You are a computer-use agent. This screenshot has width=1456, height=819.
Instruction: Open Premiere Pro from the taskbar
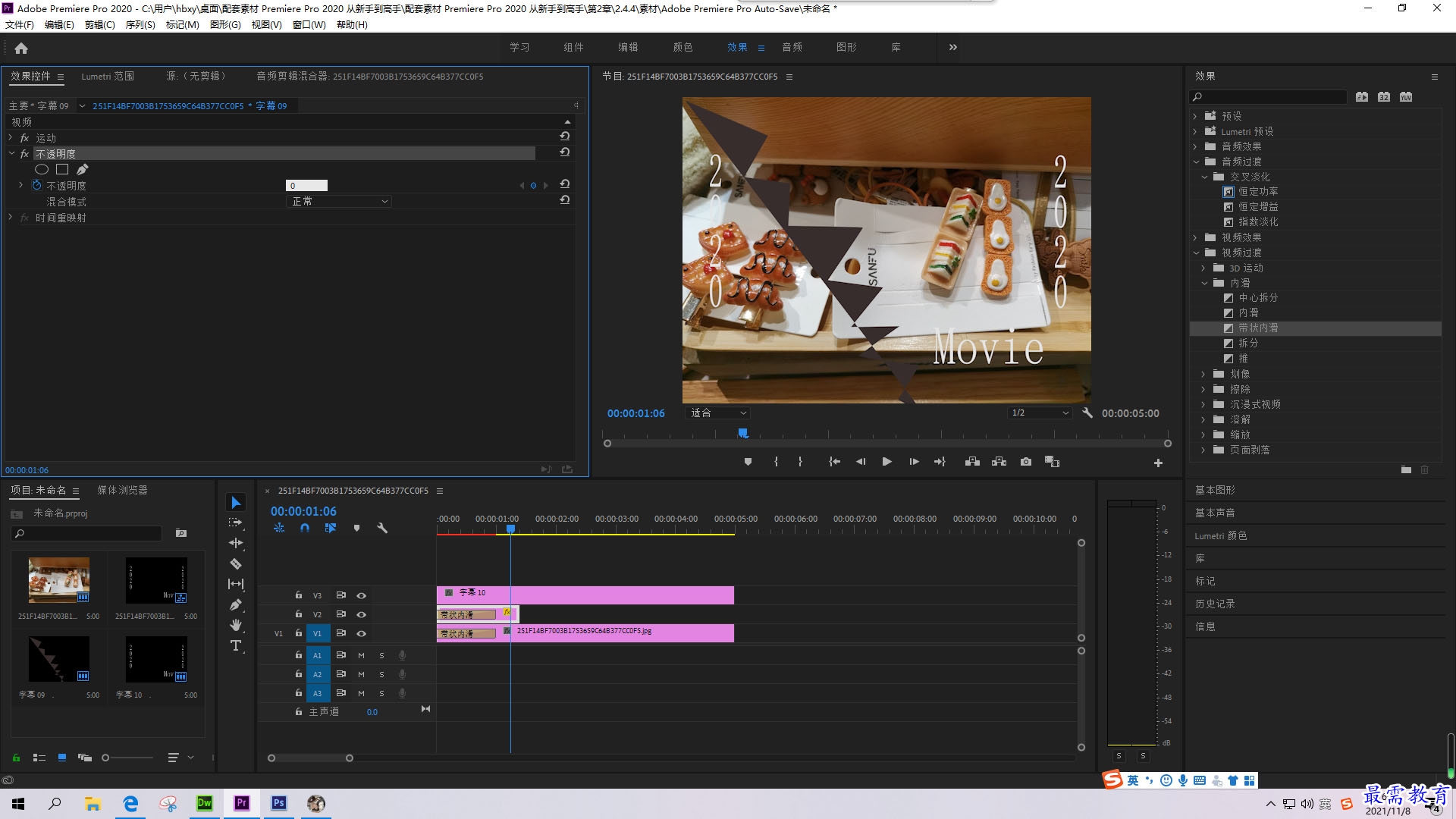pos(242,803)
